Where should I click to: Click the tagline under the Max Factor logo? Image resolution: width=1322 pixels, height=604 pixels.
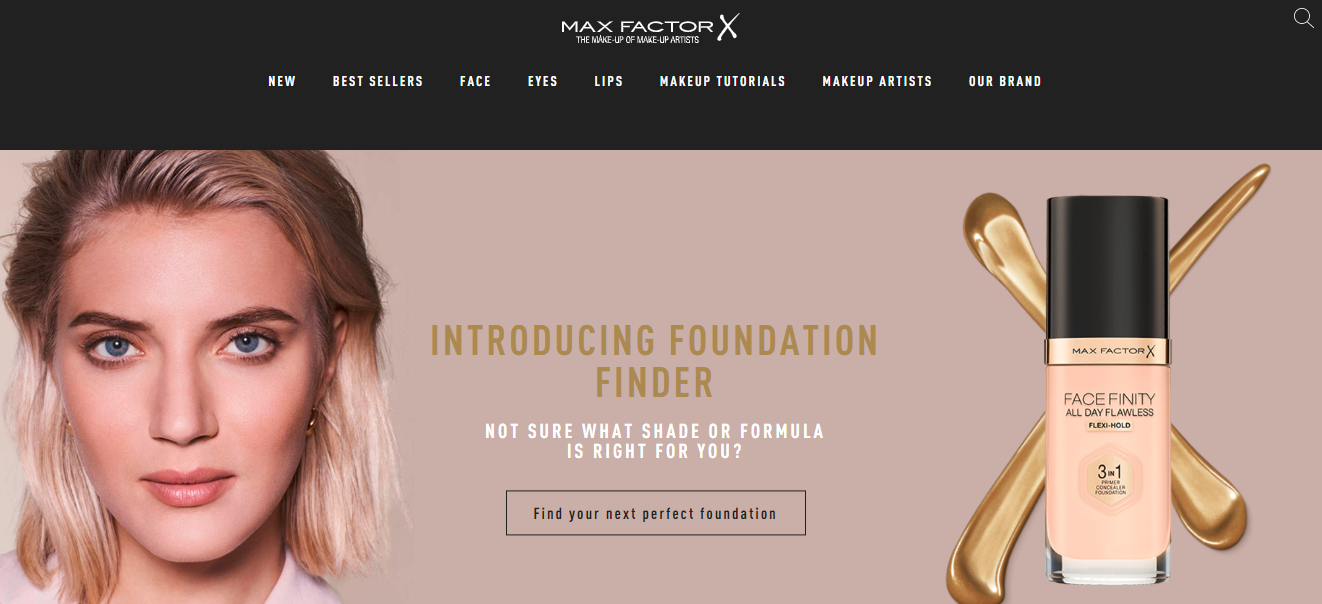click(637, 40)
